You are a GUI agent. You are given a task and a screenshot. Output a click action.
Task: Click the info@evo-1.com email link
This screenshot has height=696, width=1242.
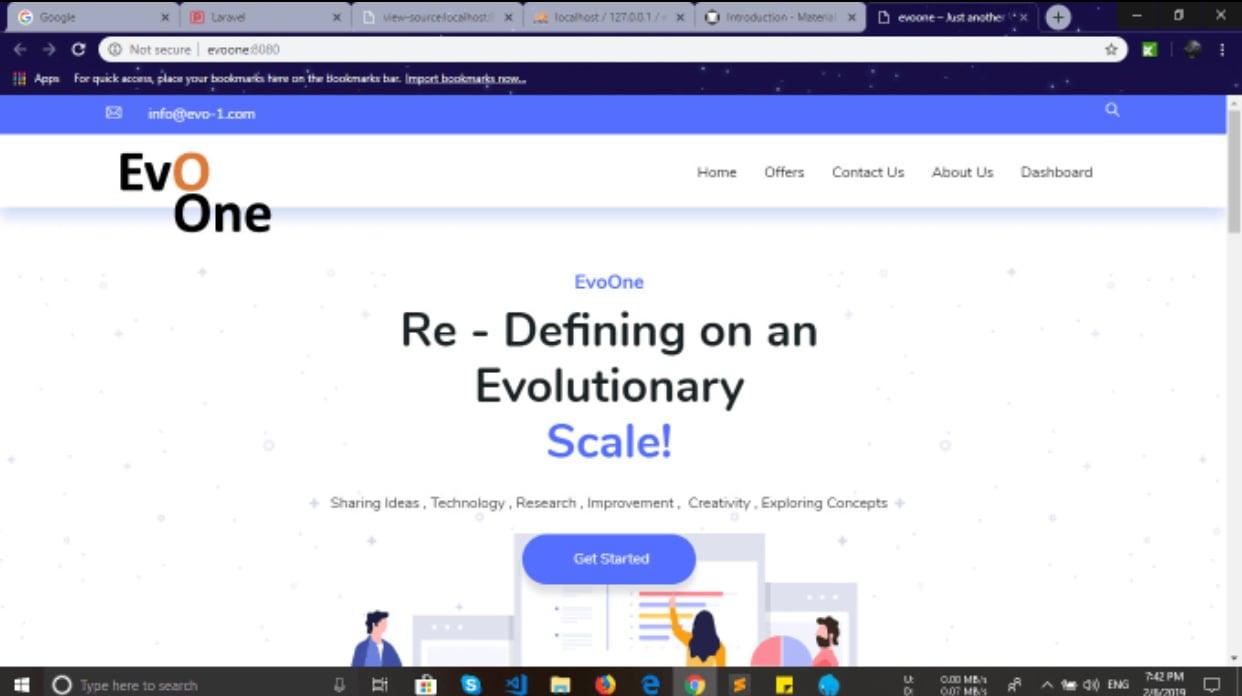[x=201, y=114]
